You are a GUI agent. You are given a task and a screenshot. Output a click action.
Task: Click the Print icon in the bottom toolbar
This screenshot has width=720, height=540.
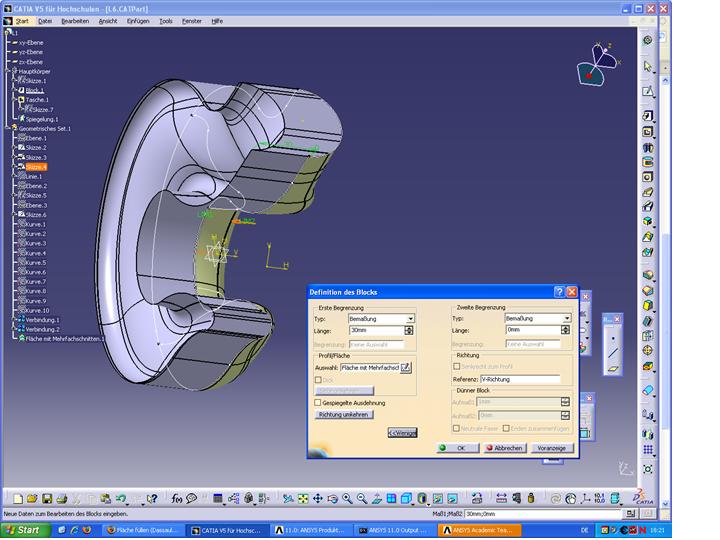click(62, 498)
